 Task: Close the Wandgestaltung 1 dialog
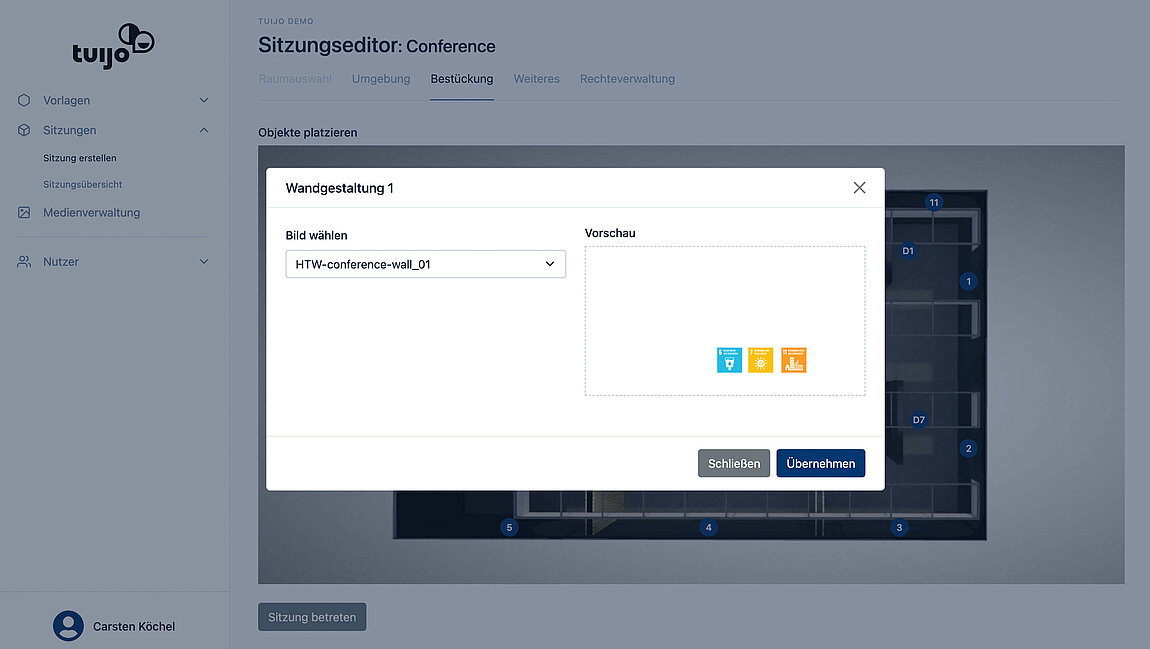[x=859, y=188]
